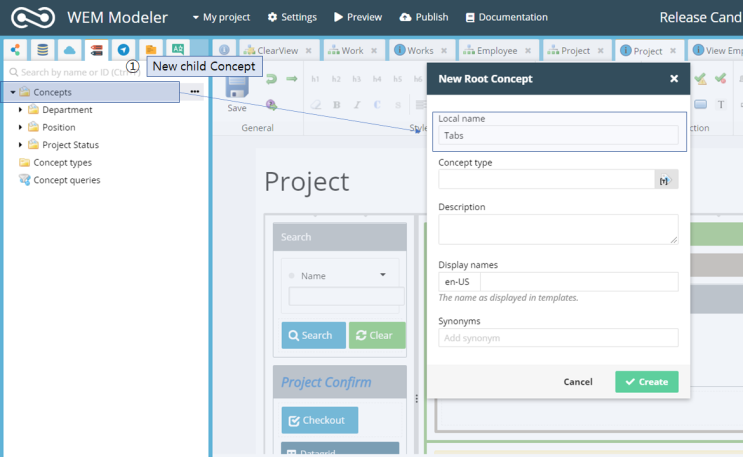Click the blue C style icon

tap(377, 105)
